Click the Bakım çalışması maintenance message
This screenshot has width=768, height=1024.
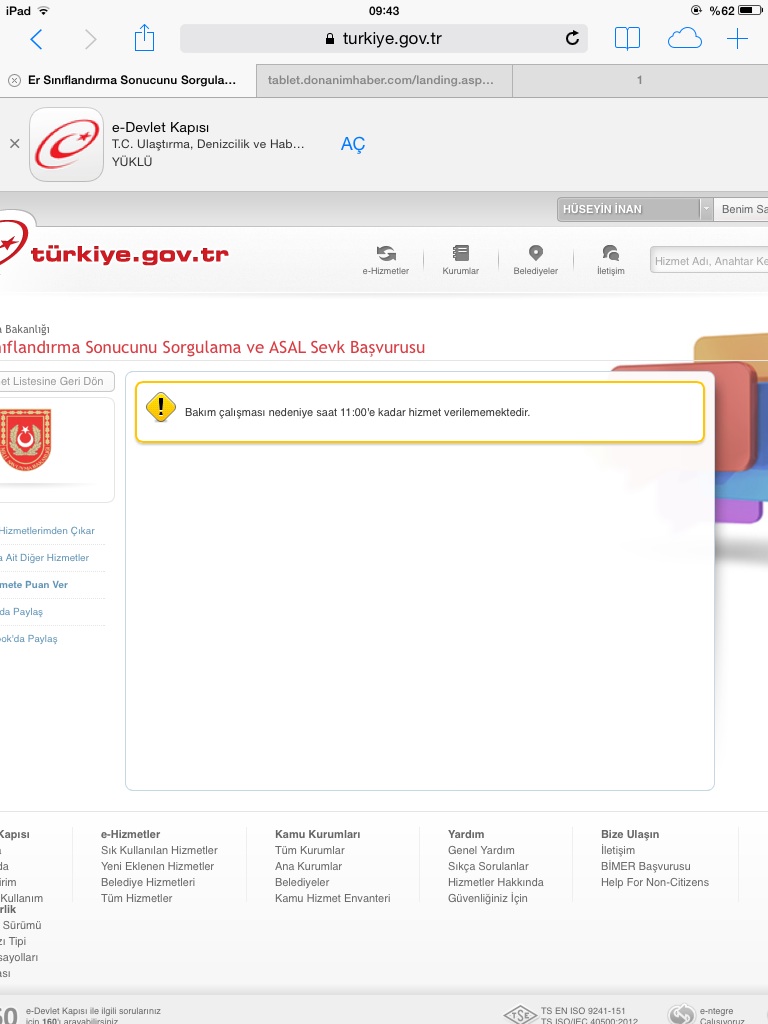357,412
